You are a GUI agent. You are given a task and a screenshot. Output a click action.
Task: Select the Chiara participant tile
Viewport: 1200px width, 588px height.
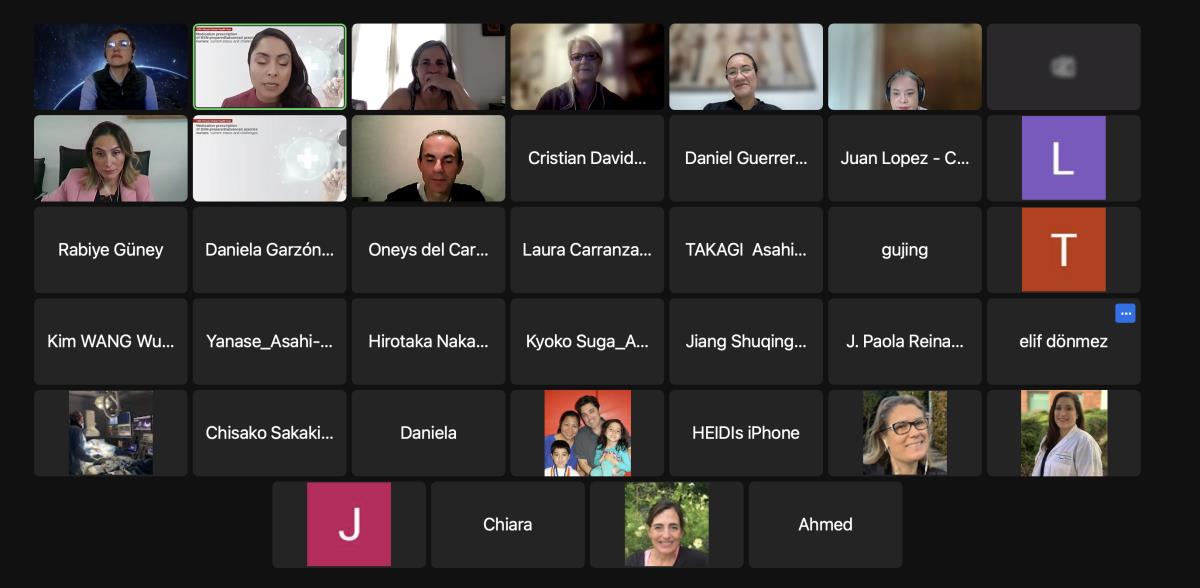click(x=508, y=524)
